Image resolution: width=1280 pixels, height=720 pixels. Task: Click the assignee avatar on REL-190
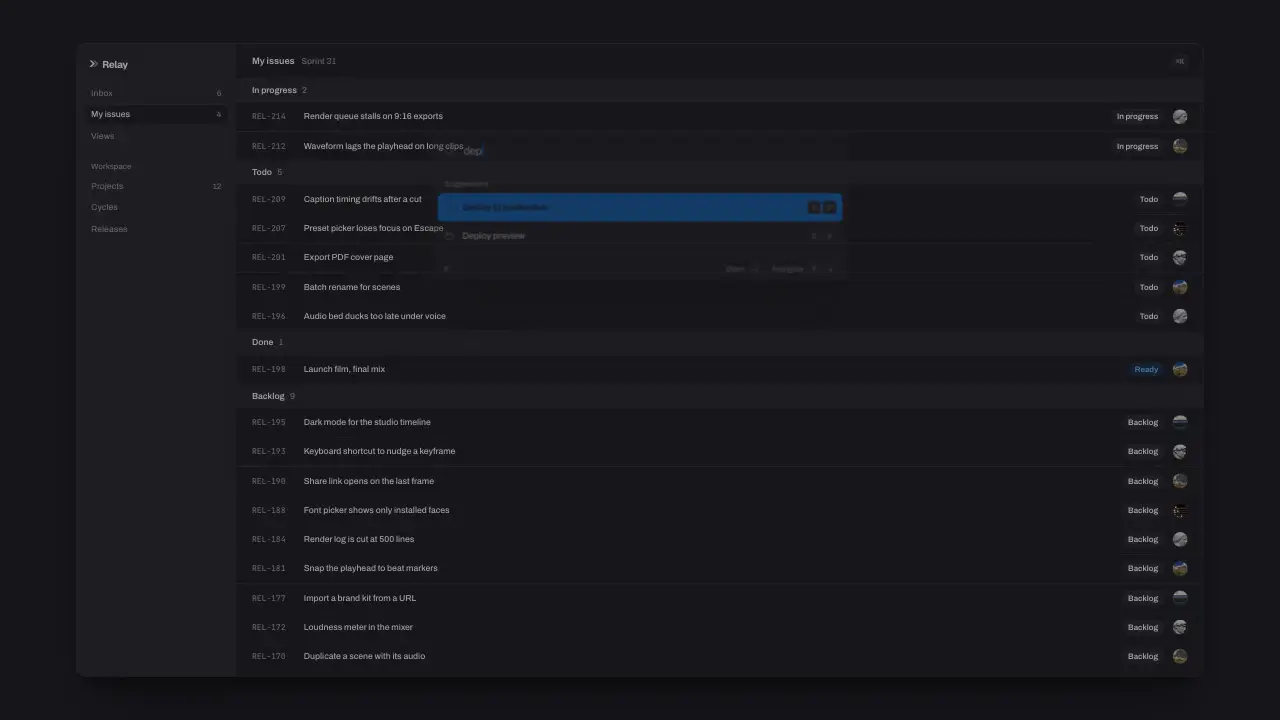[1180, 481]
